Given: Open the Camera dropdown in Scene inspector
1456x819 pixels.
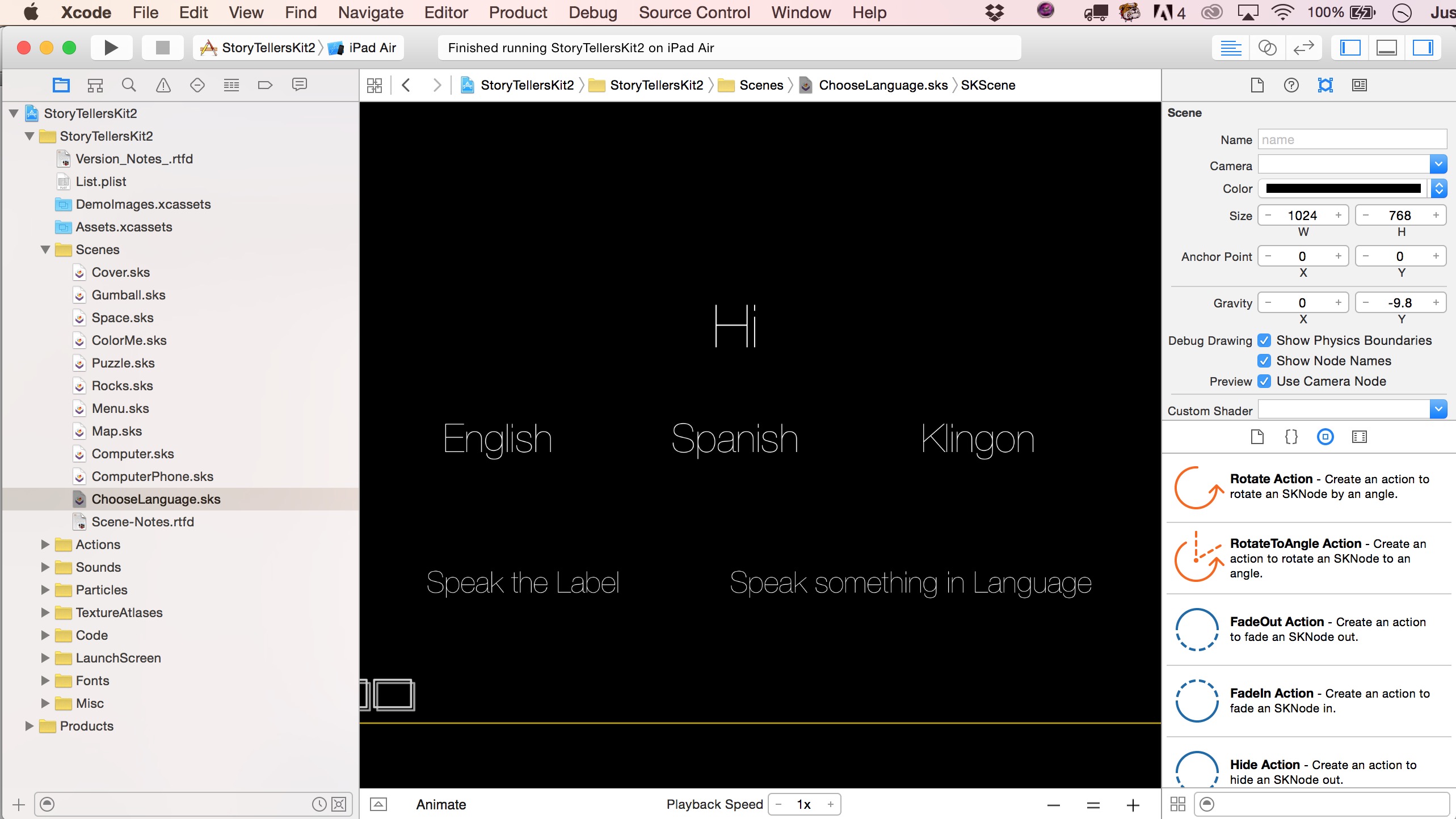Looking at the screenshot, I should pos(1438,164).
